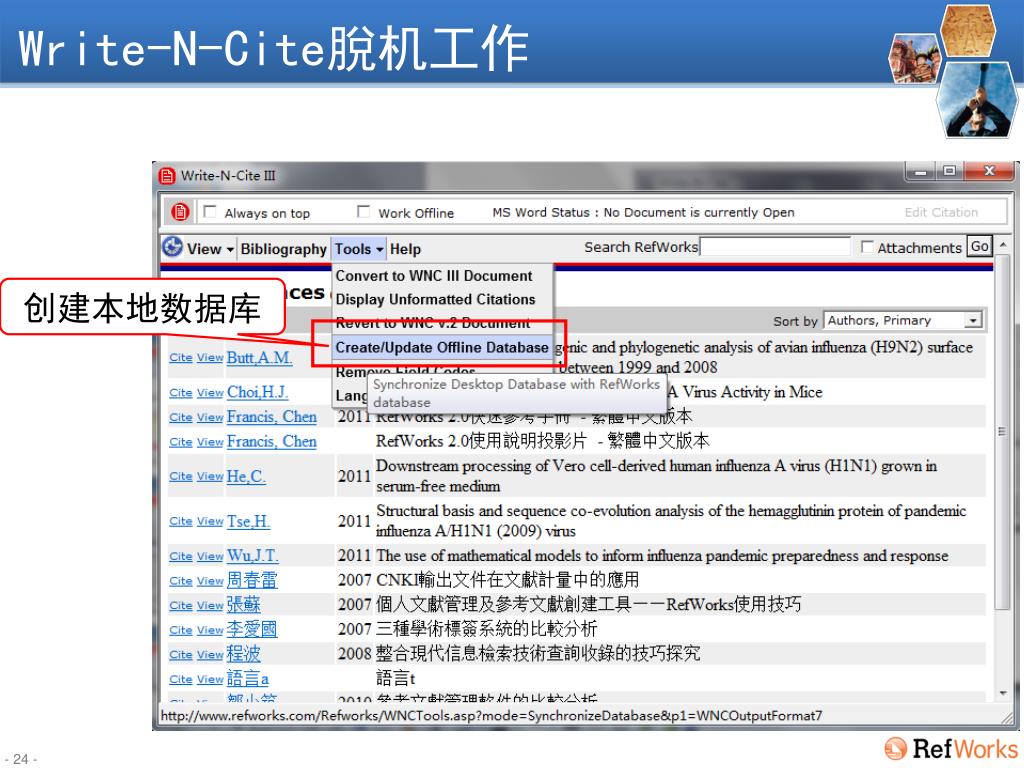Click the blue View globe icon
The height and width of the screenshot is (768, 1024).
[x=172, y=248]
